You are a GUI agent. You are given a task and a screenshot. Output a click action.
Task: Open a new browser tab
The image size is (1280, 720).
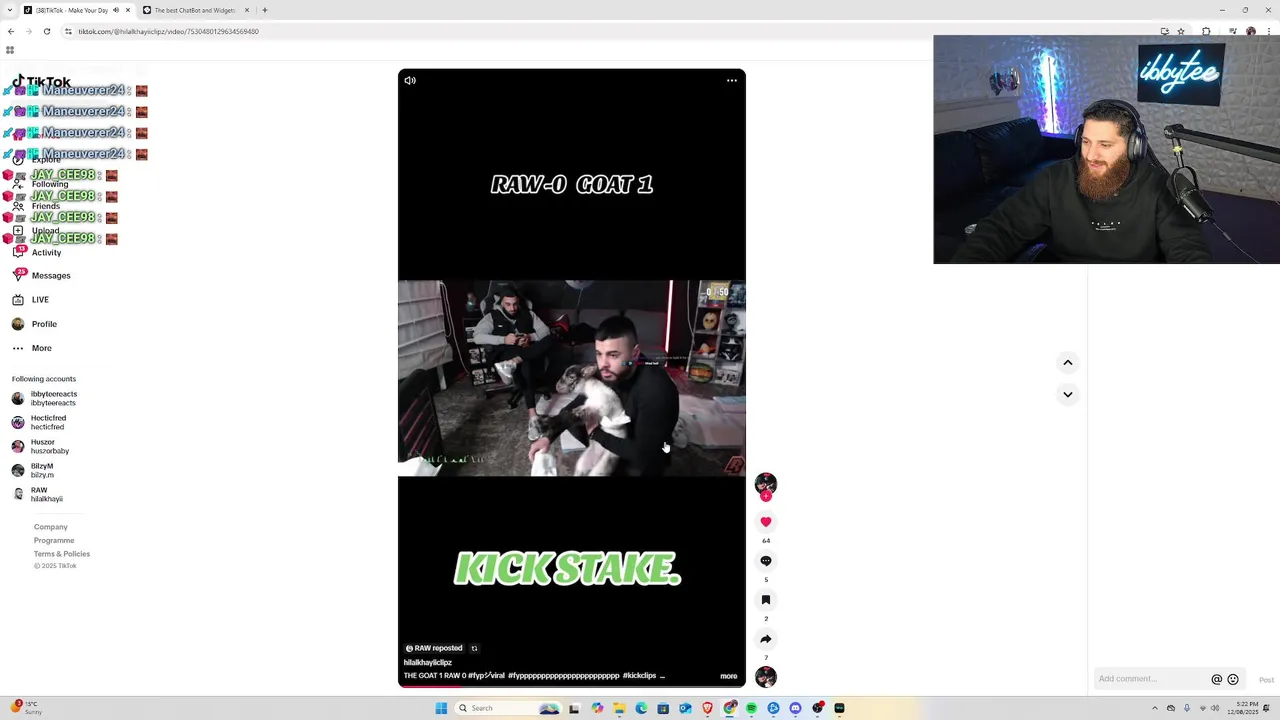point(265,10)
